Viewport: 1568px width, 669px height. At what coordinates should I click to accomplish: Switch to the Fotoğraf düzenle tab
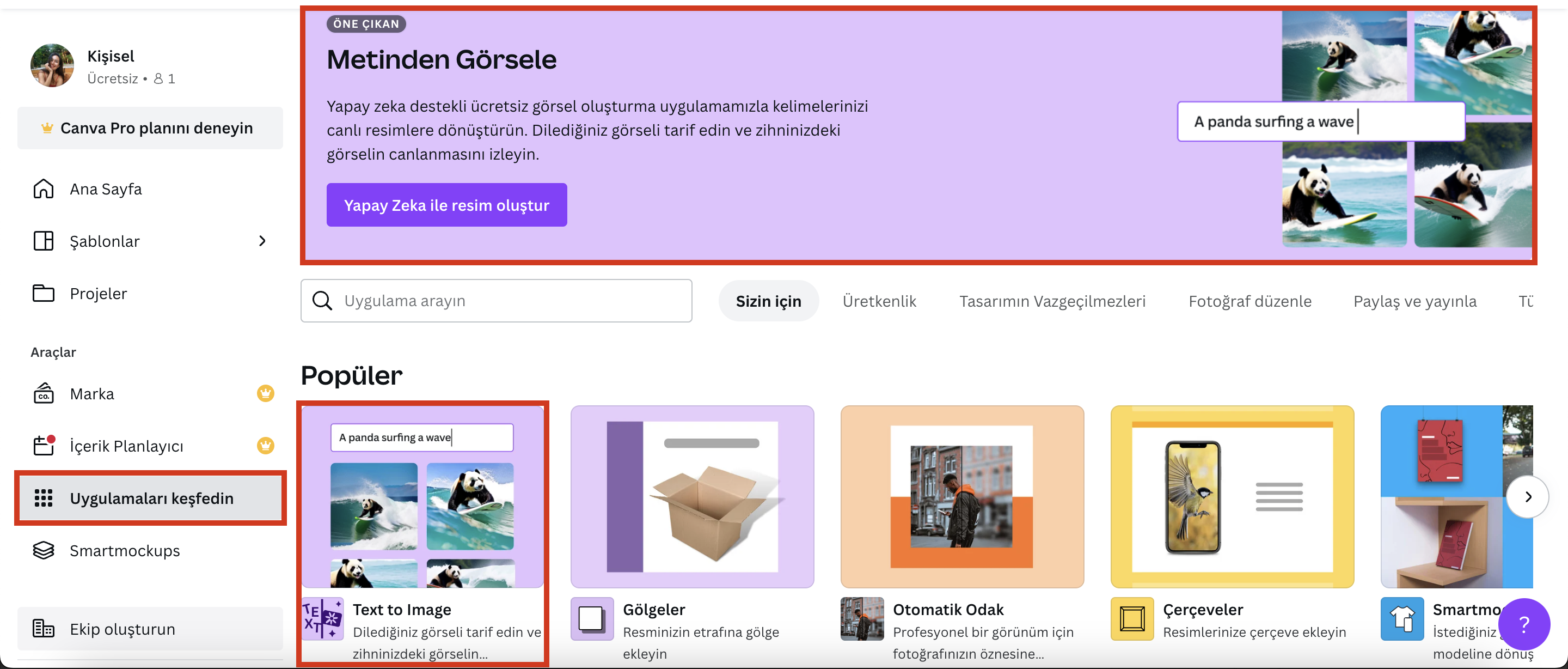(x=1249, y=301)
